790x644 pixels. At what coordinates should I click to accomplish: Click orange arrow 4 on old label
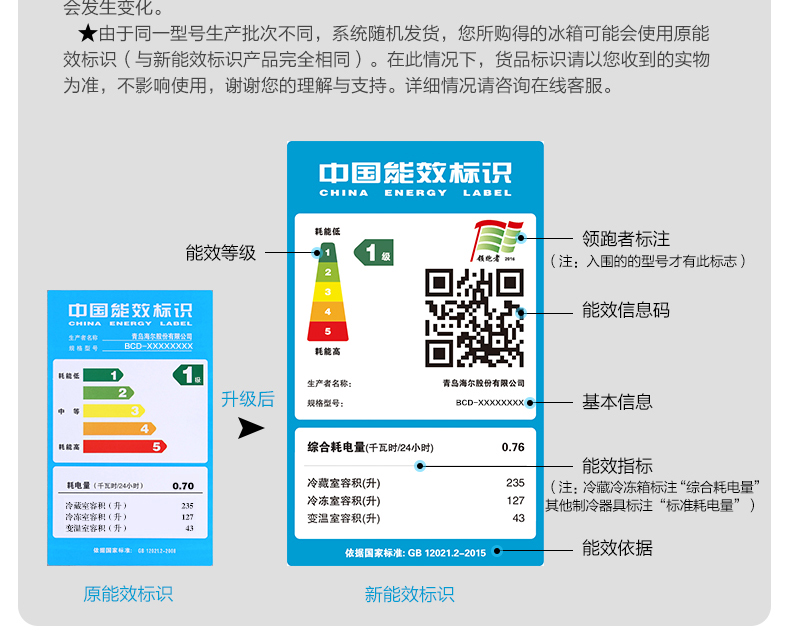(119, 428)
